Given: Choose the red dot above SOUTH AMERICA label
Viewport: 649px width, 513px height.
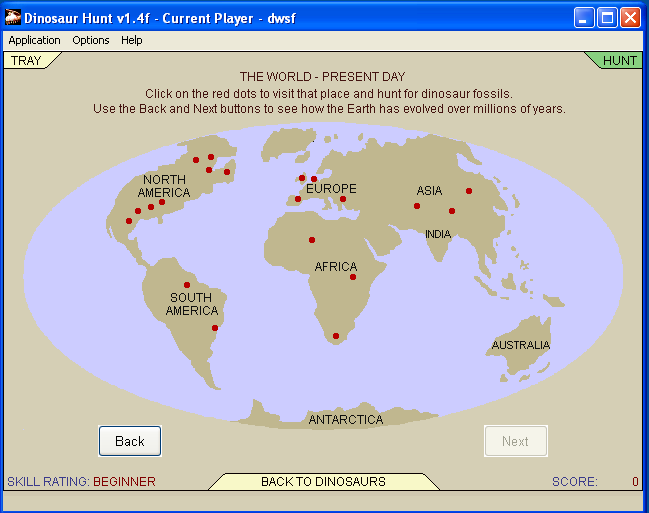Looking at the screenshot, I should tap(187, 285).
